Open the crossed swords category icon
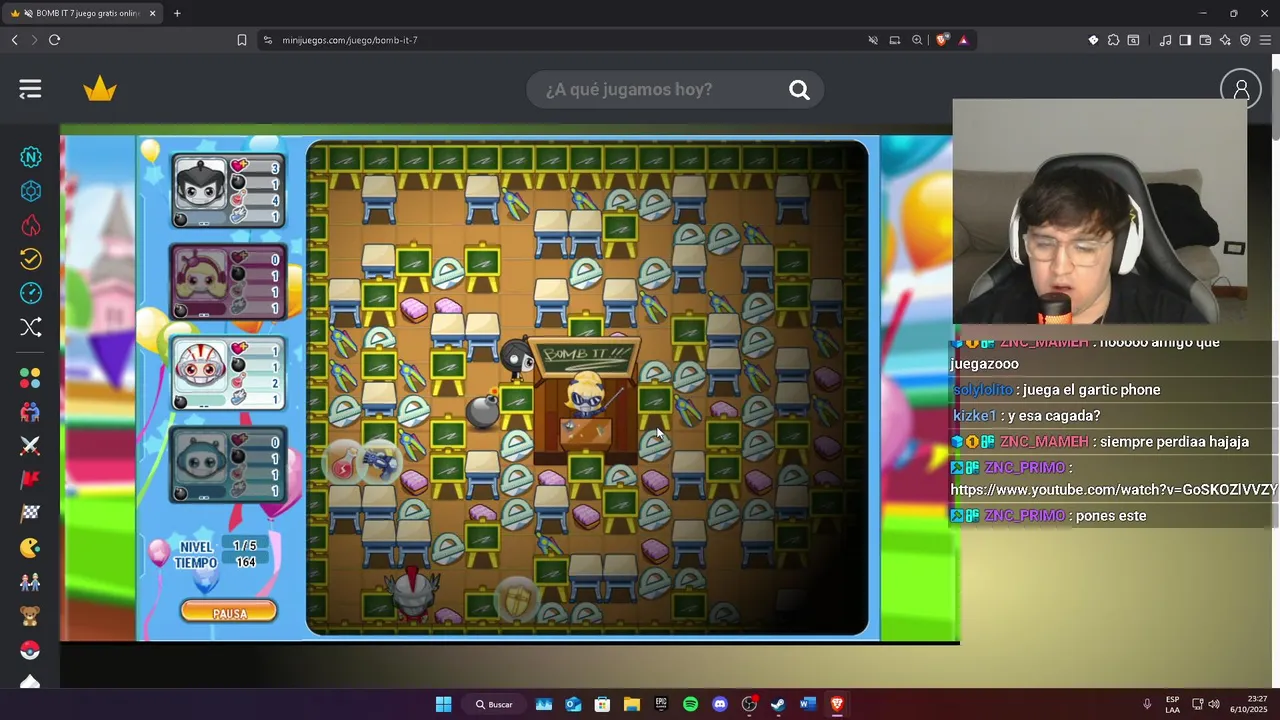Image resolution: width=1280 pixels, height=720 pixels. (30, 446)
